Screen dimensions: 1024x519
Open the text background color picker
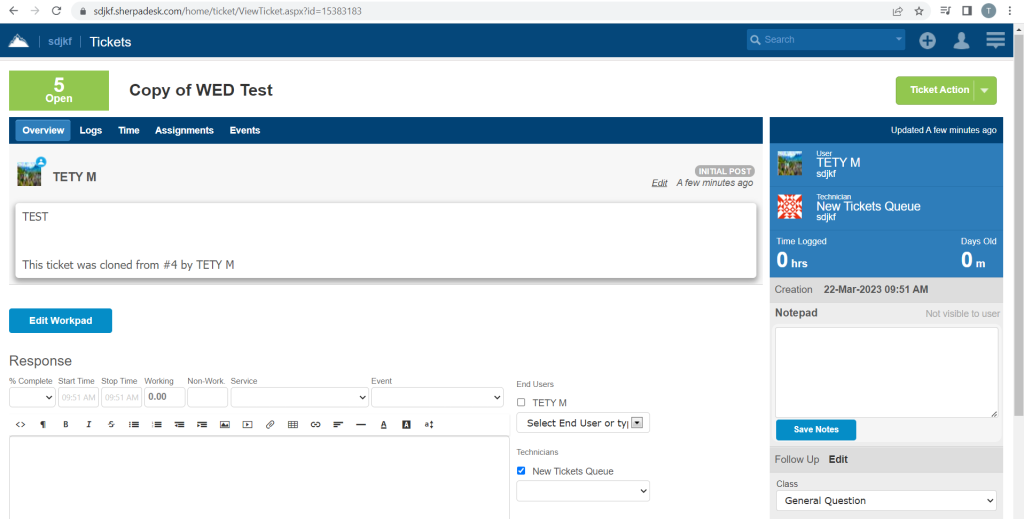click(406, 424)
